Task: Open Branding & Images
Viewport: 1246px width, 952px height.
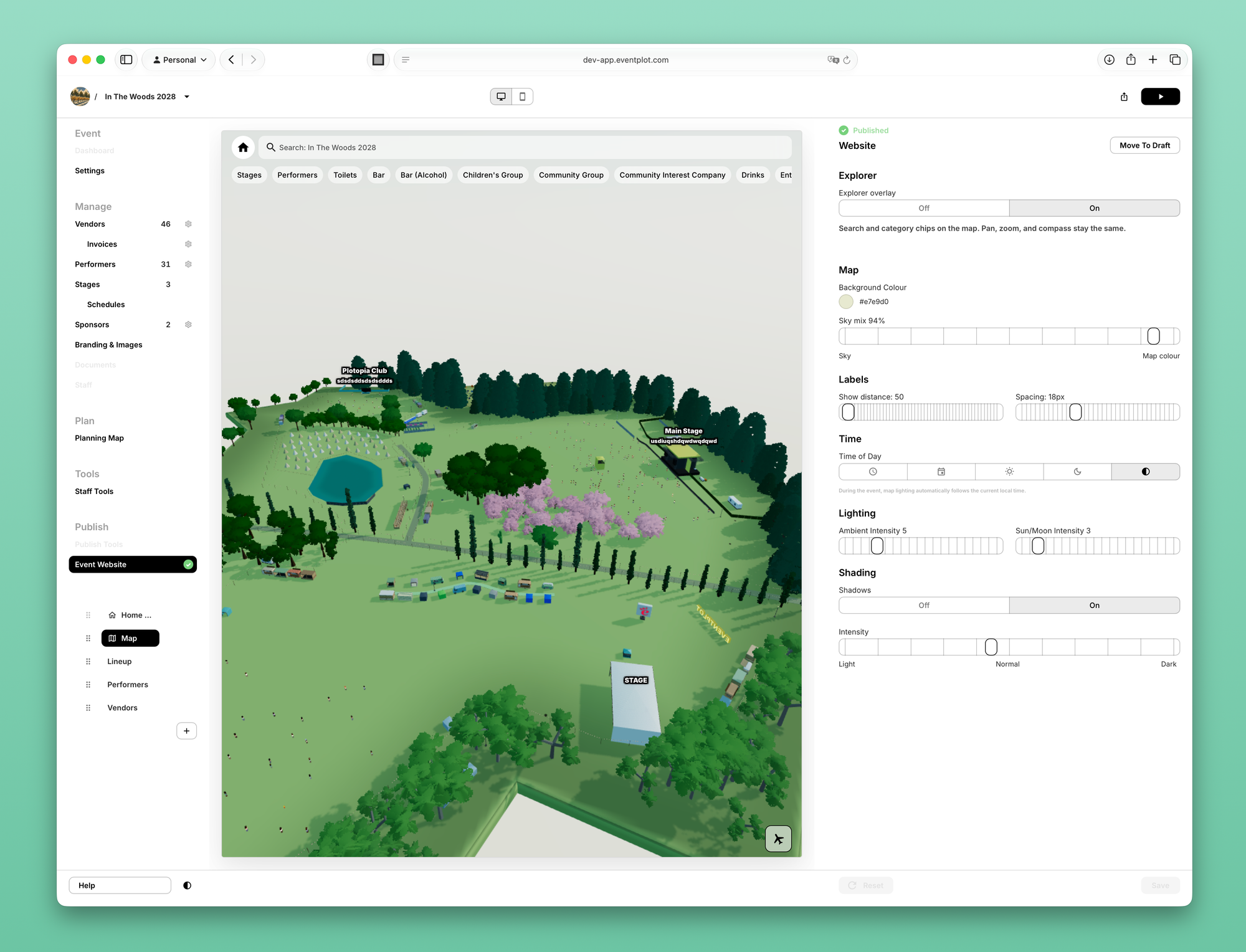Action: (108, 345)
